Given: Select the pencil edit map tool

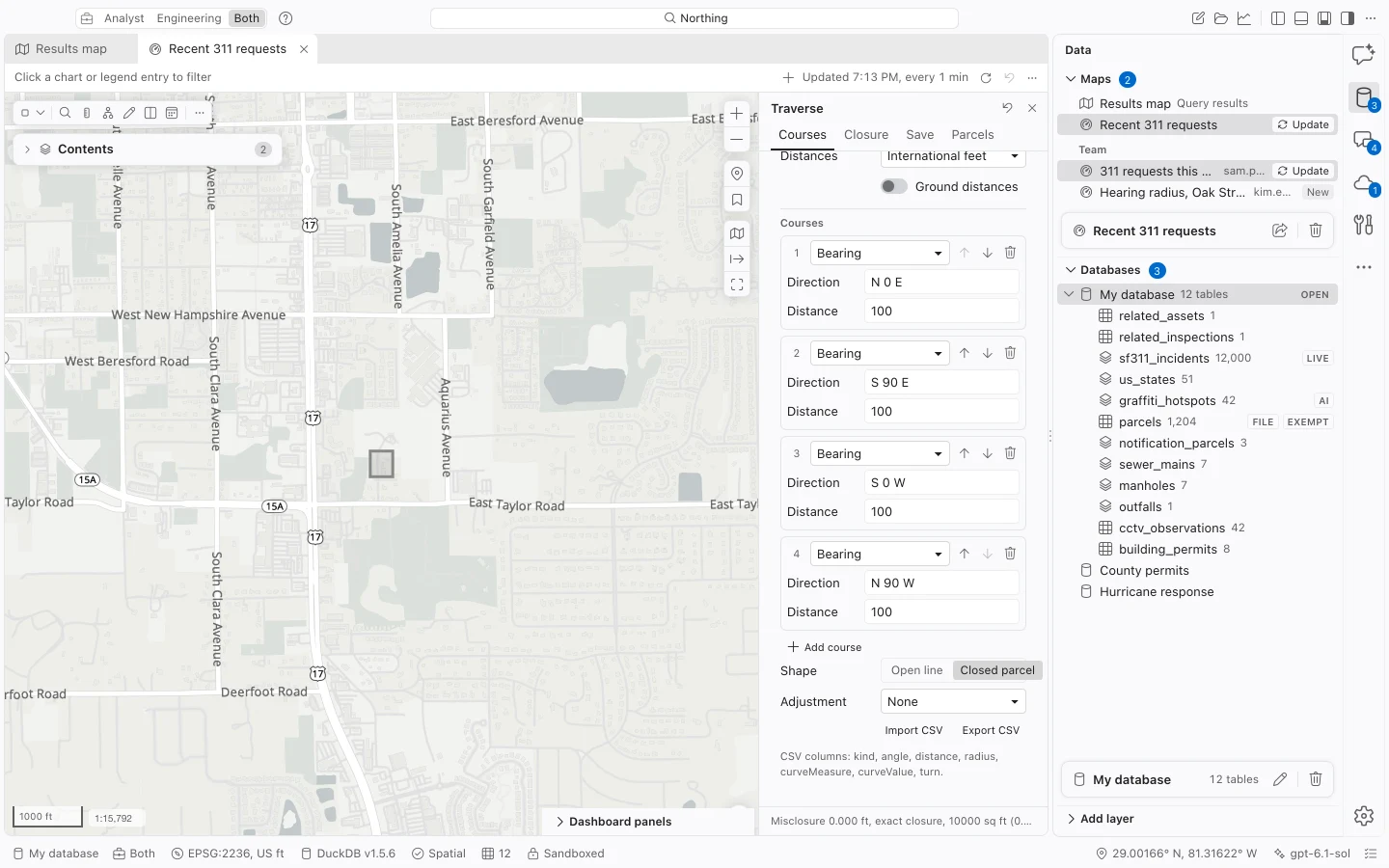Looking at the screenshot, I should tap(129, 113).
